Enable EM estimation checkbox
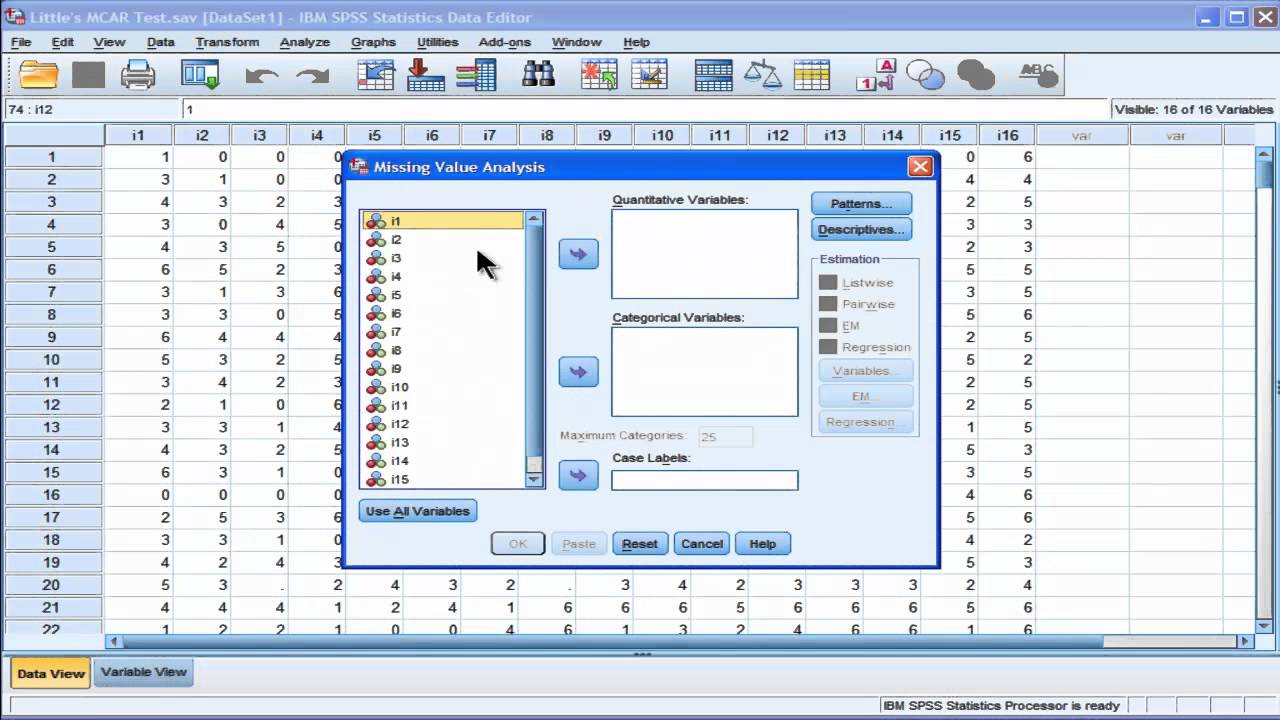The height and width of the screenshot is (720, 1280). pyautogui.click(x=828, y=326)
